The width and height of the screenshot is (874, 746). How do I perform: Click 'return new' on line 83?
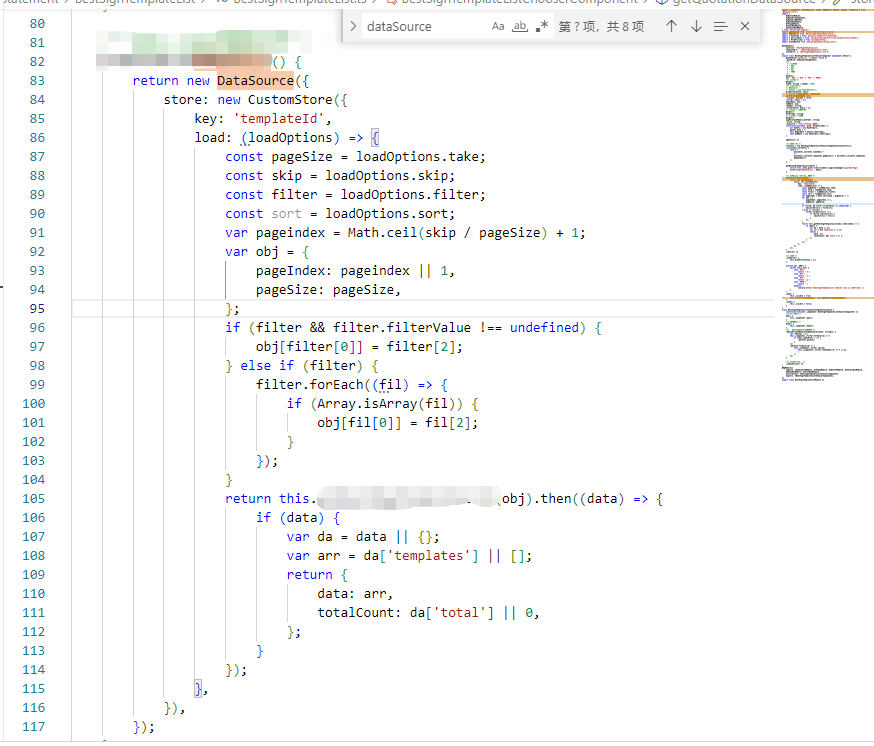[171, 81]
